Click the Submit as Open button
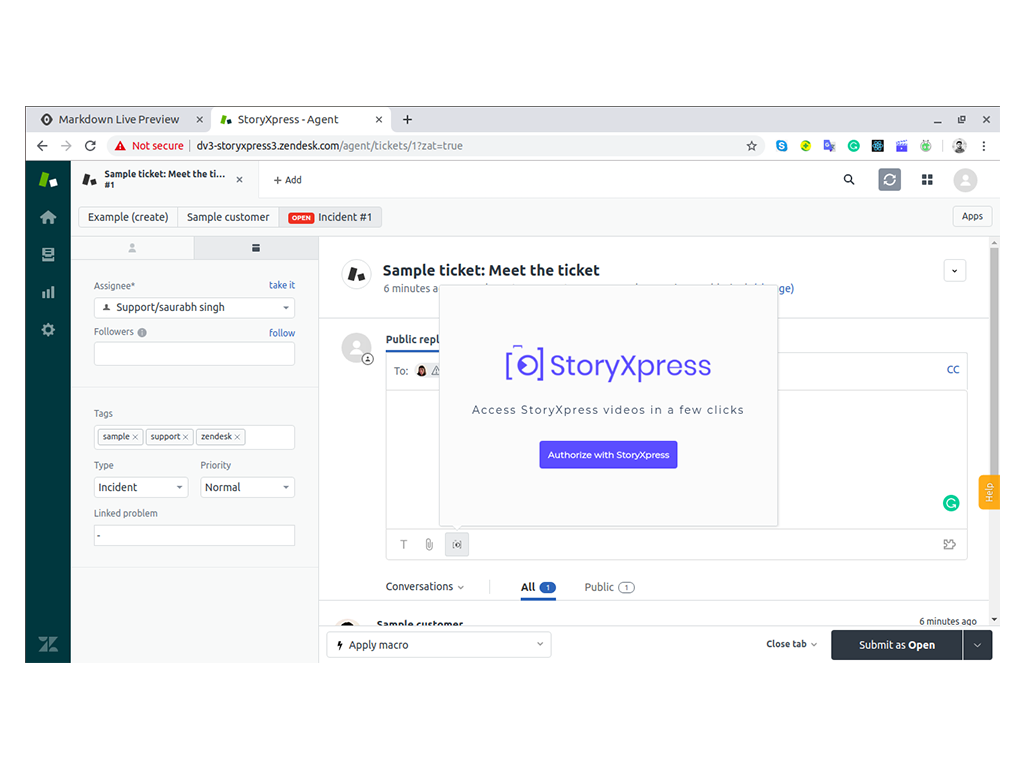The width and height of the screenshot is (1024, 768). pyautogui.click(x=896, y=645)
